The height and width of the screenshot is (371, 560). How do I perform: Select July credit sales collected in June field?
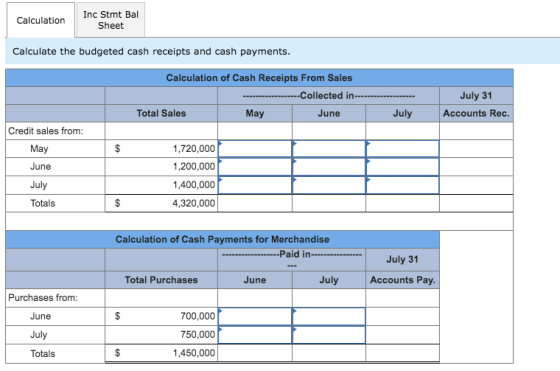click(329, 185)
